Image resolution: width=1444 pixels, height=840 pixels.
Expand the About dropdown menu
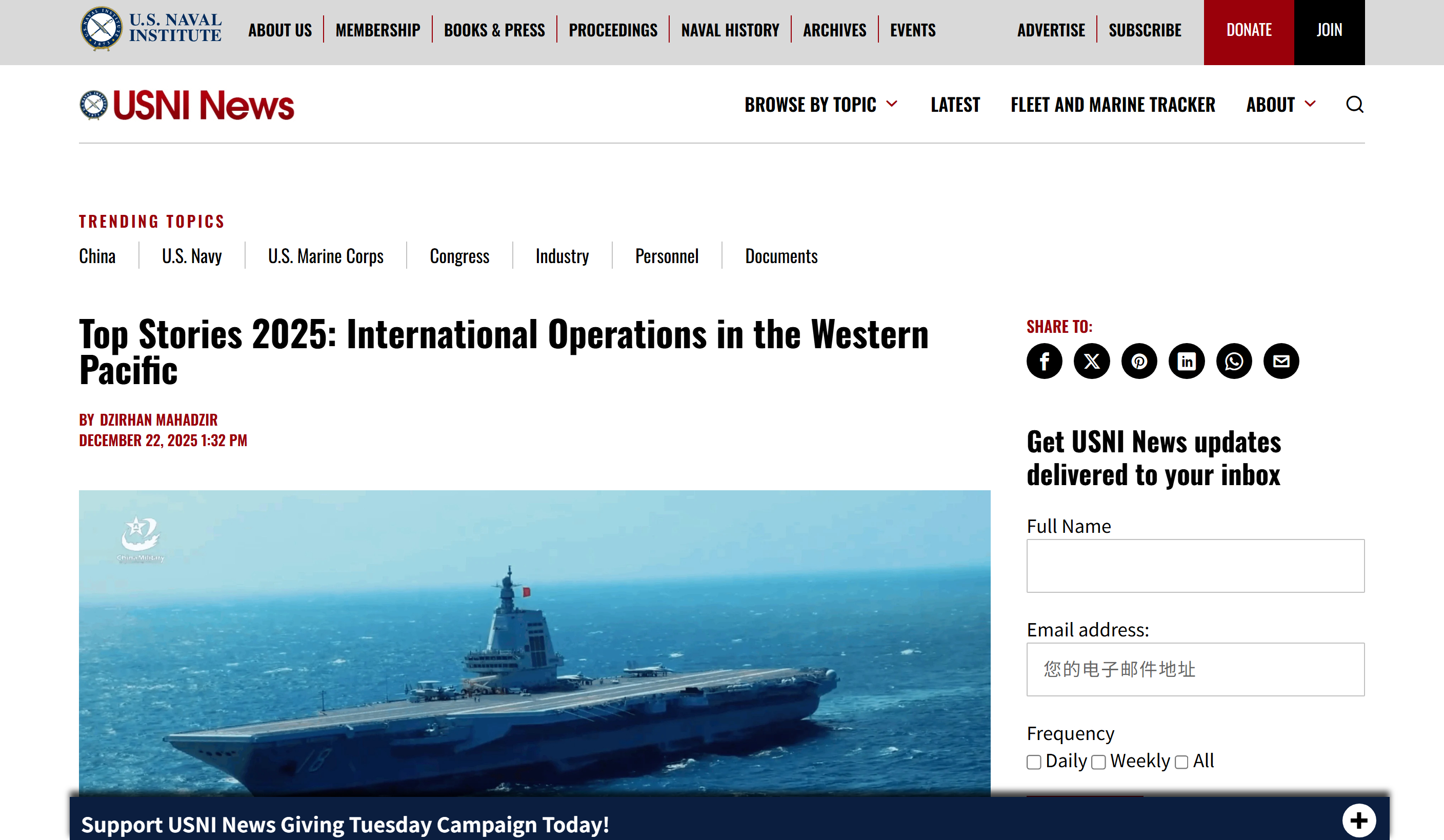pyautogui.click(x=1280, y=105)
